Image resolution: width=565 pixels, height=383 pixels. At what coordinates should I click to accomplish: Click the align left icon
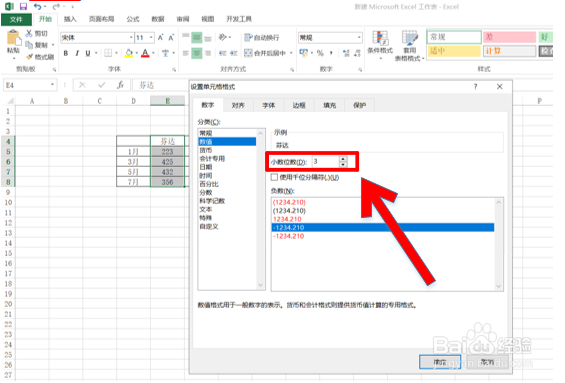click(186, 53)
